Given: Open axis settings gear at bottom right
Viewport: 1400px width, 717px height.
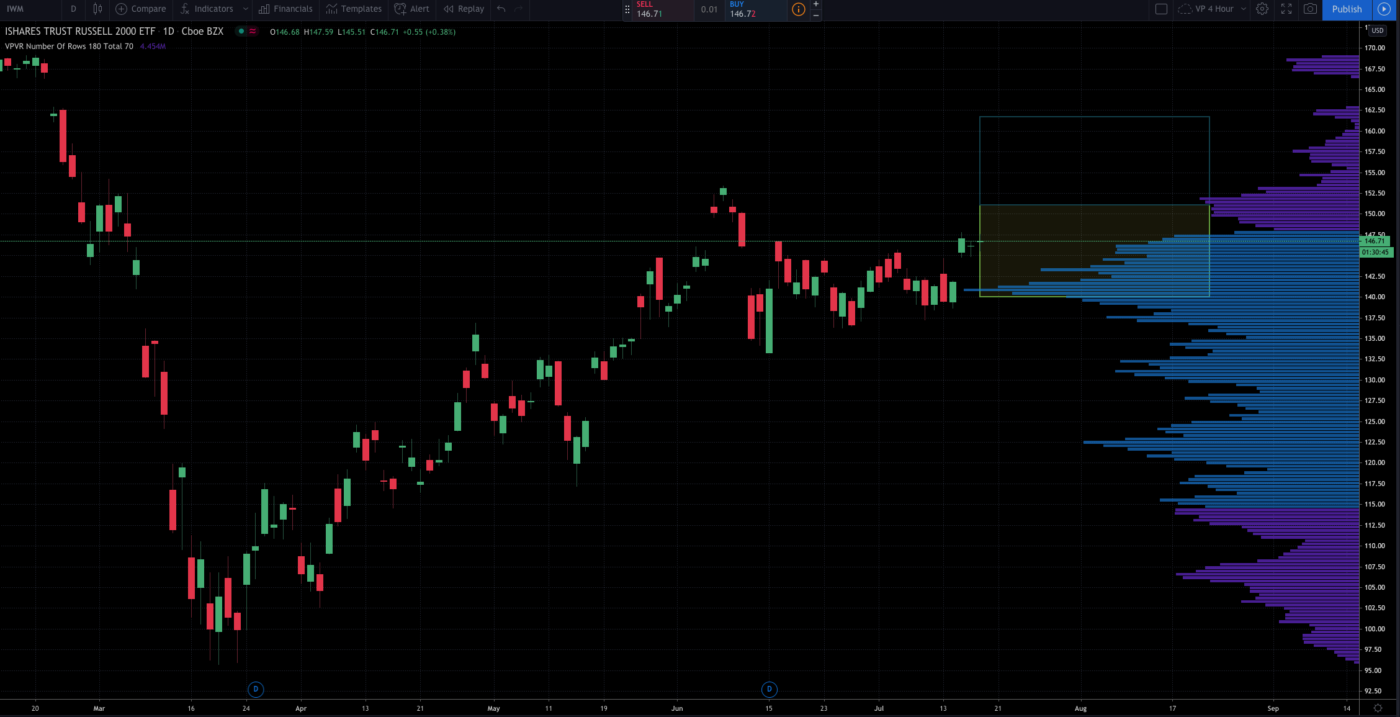Looking at the screenshot, I should 1377,707.
